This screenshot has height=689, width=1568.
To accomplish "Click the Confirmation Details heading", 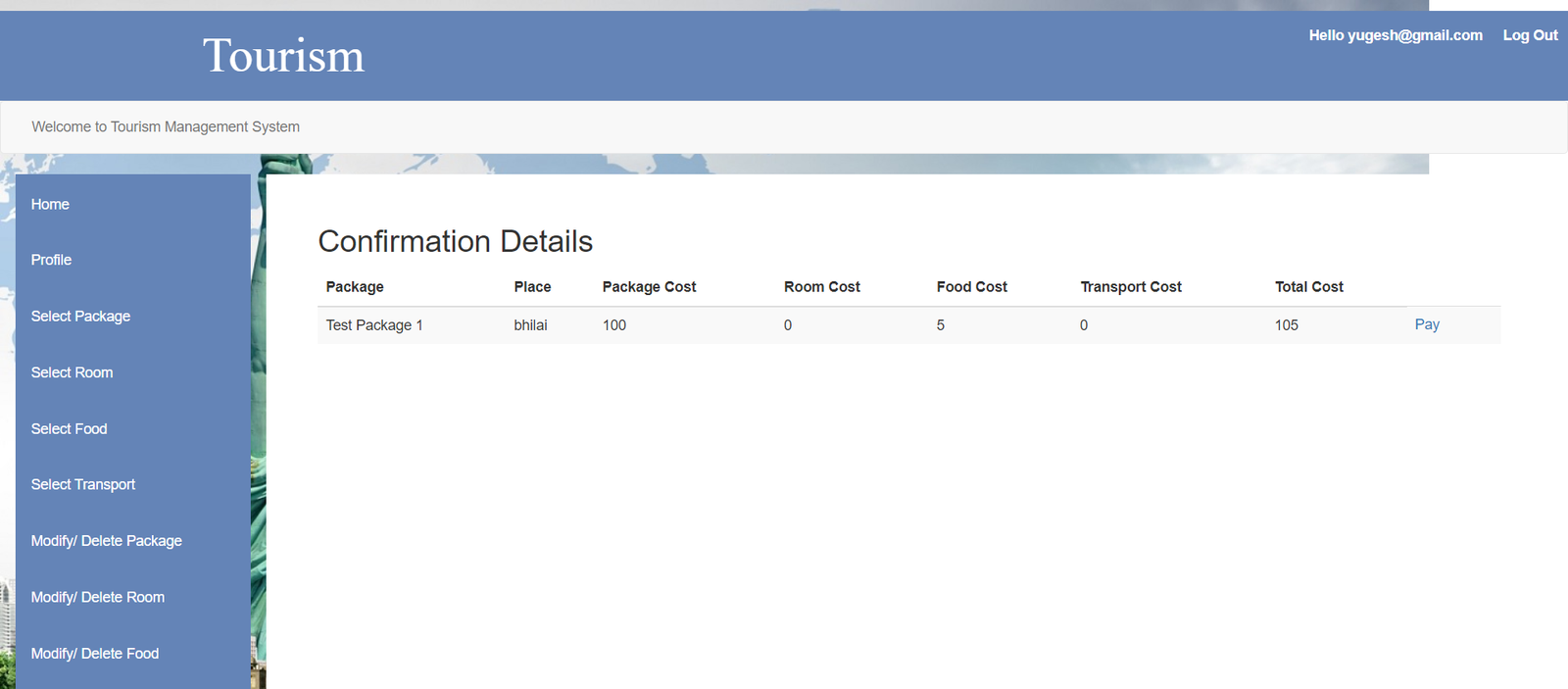I will click(455, 241).
